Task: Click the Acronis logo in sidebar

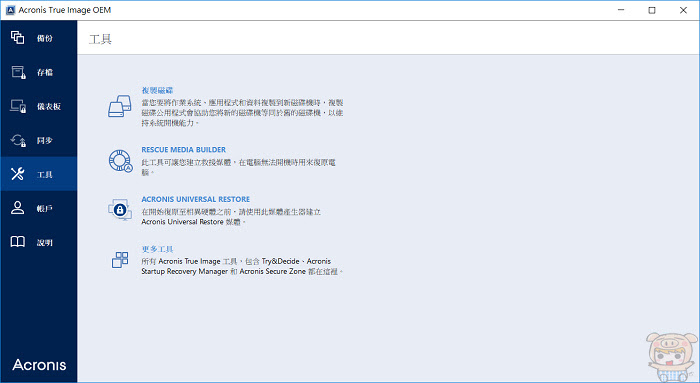Action: [39, 365]
